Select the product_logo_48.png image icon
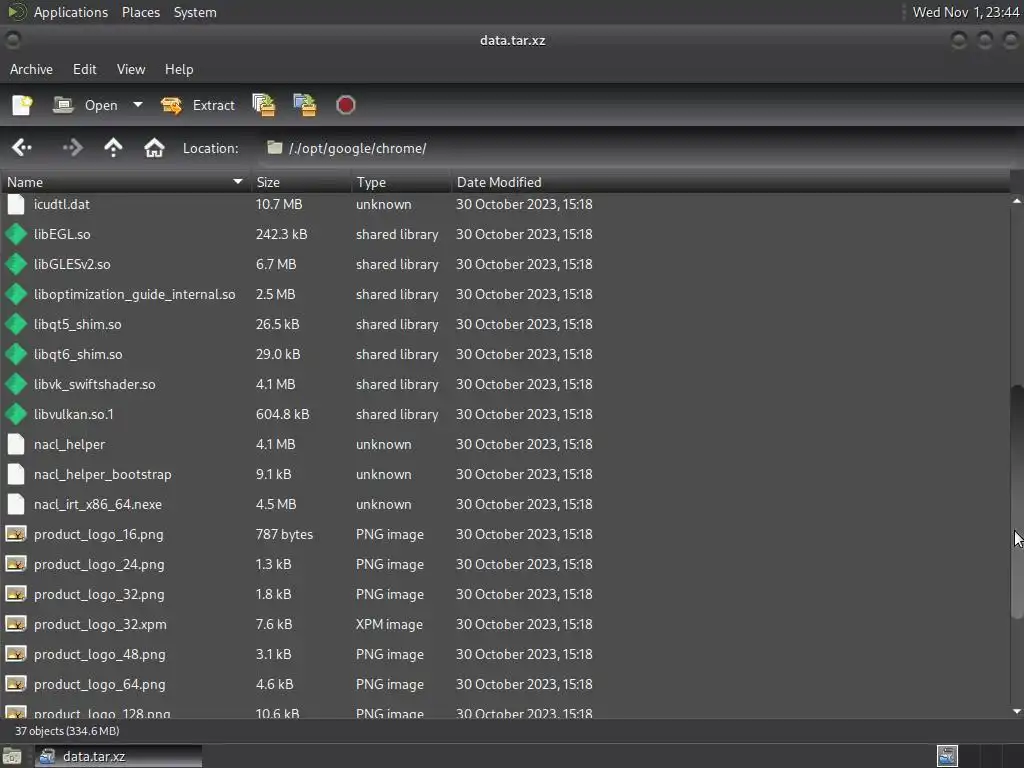 pos(16,654)
